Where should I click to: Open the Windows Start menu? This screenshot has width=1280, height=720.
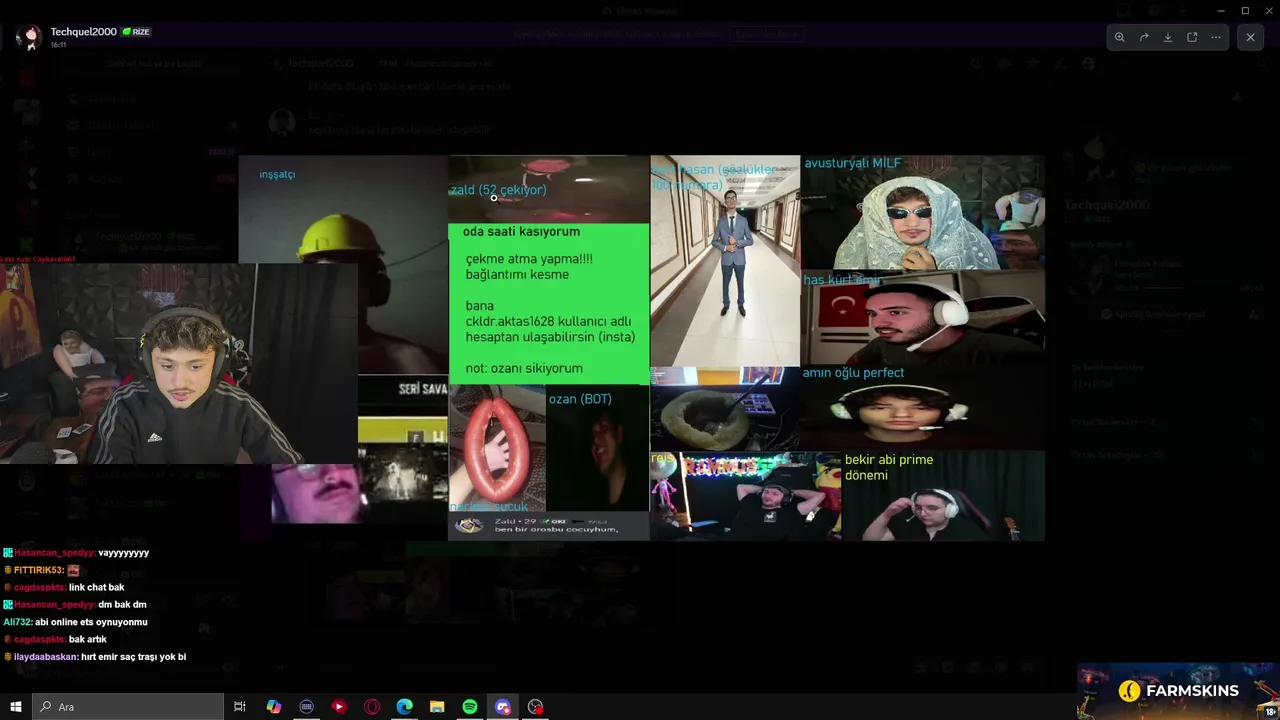[x=16, y=707]
